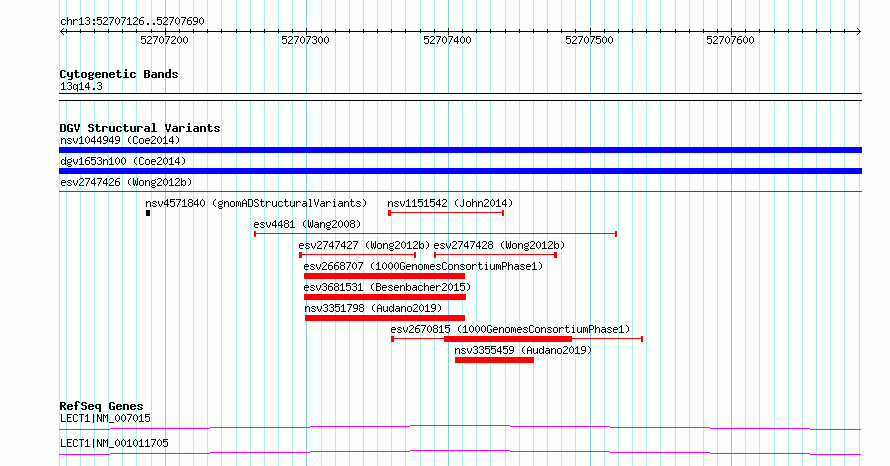Select the thick red esv2670815 bar
The height and width of the screenshot is (466, 890).
508,339
